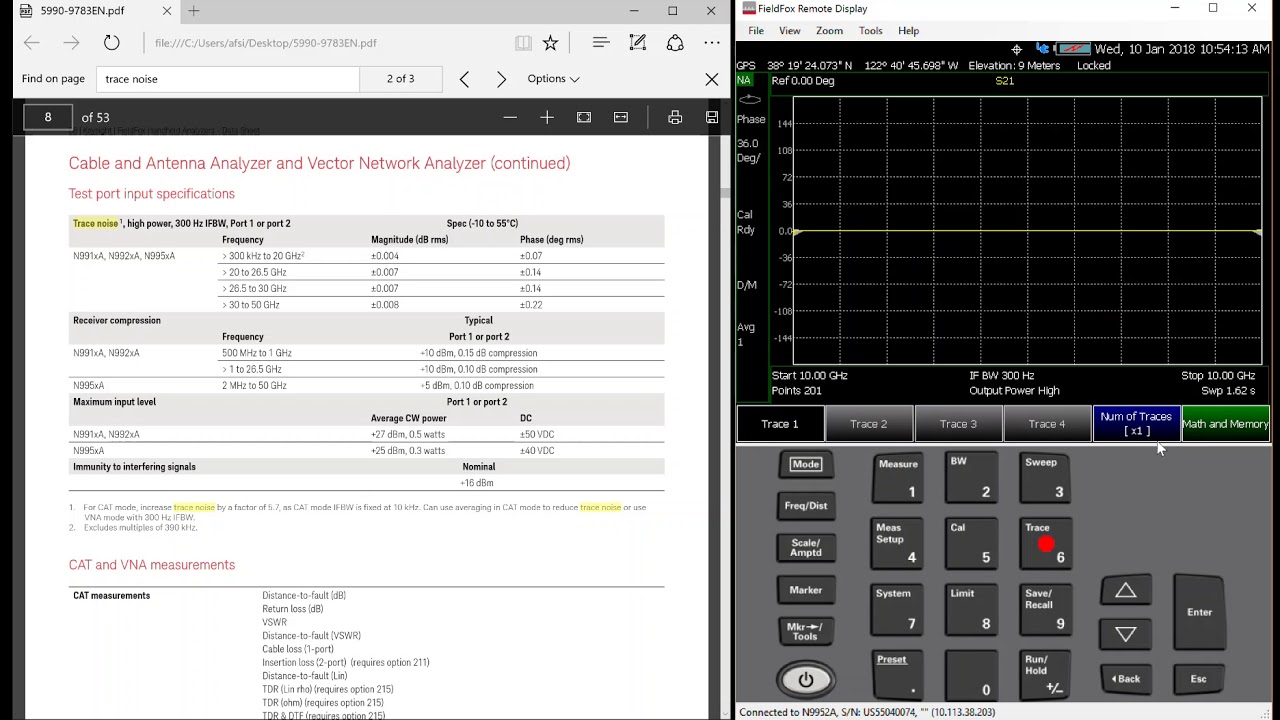
Task: Click the down arrow key
Action: [x=1126, y=634]
